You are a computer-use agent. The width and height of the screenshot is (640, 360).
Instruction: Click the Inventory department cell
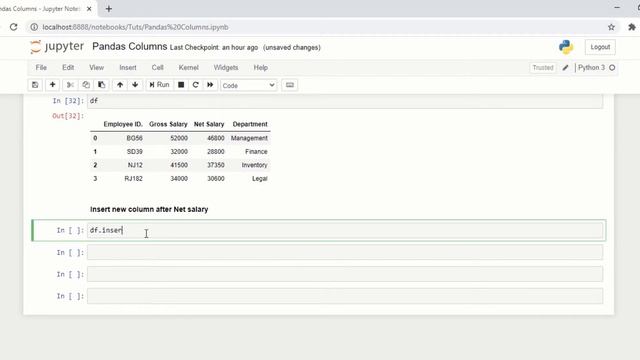[254, 165]
